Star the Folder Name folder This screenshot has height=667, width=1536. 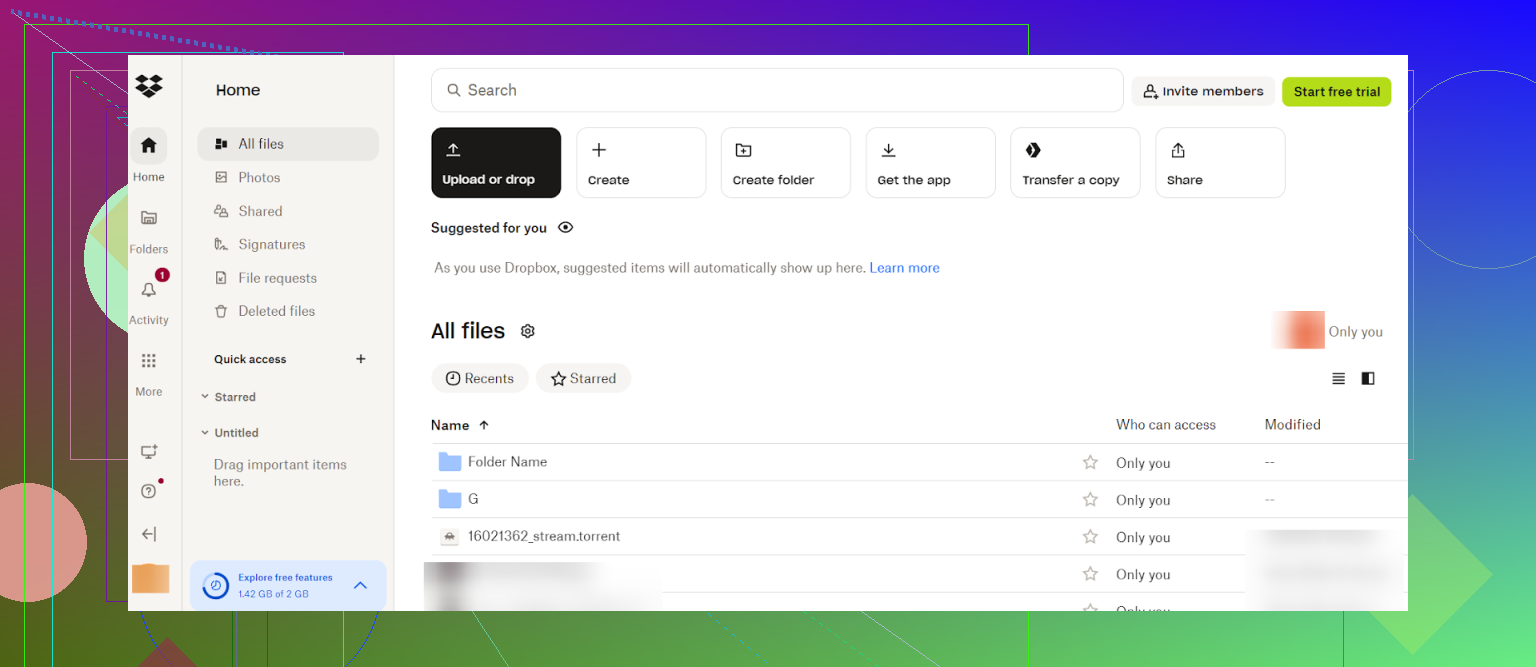[x=1090, y=462]
